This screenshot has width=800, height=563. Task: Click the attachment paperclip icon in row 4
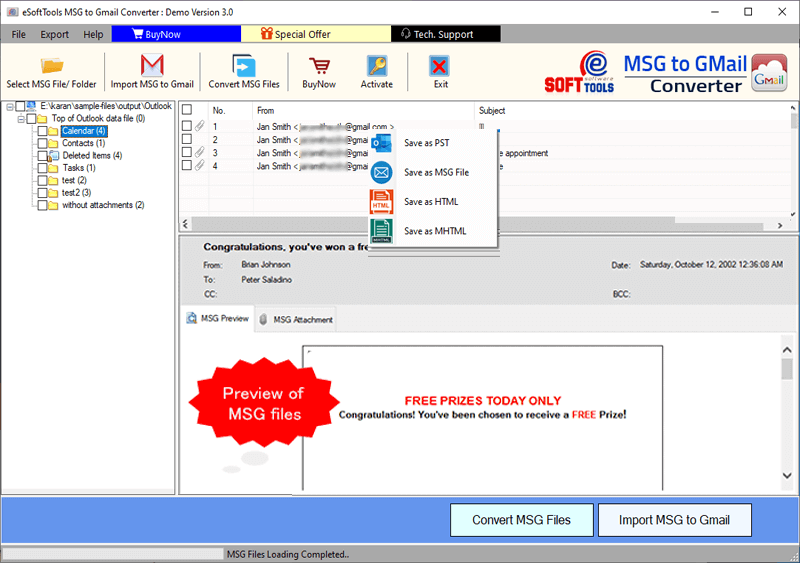pyautogui.click(x=200, y=165)
